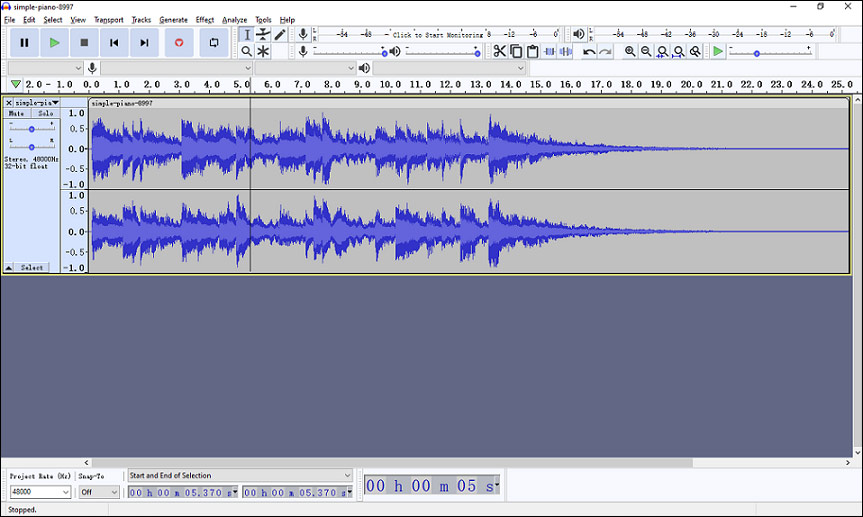
Task: Skip to End of the track
Action: pos(144,42)
